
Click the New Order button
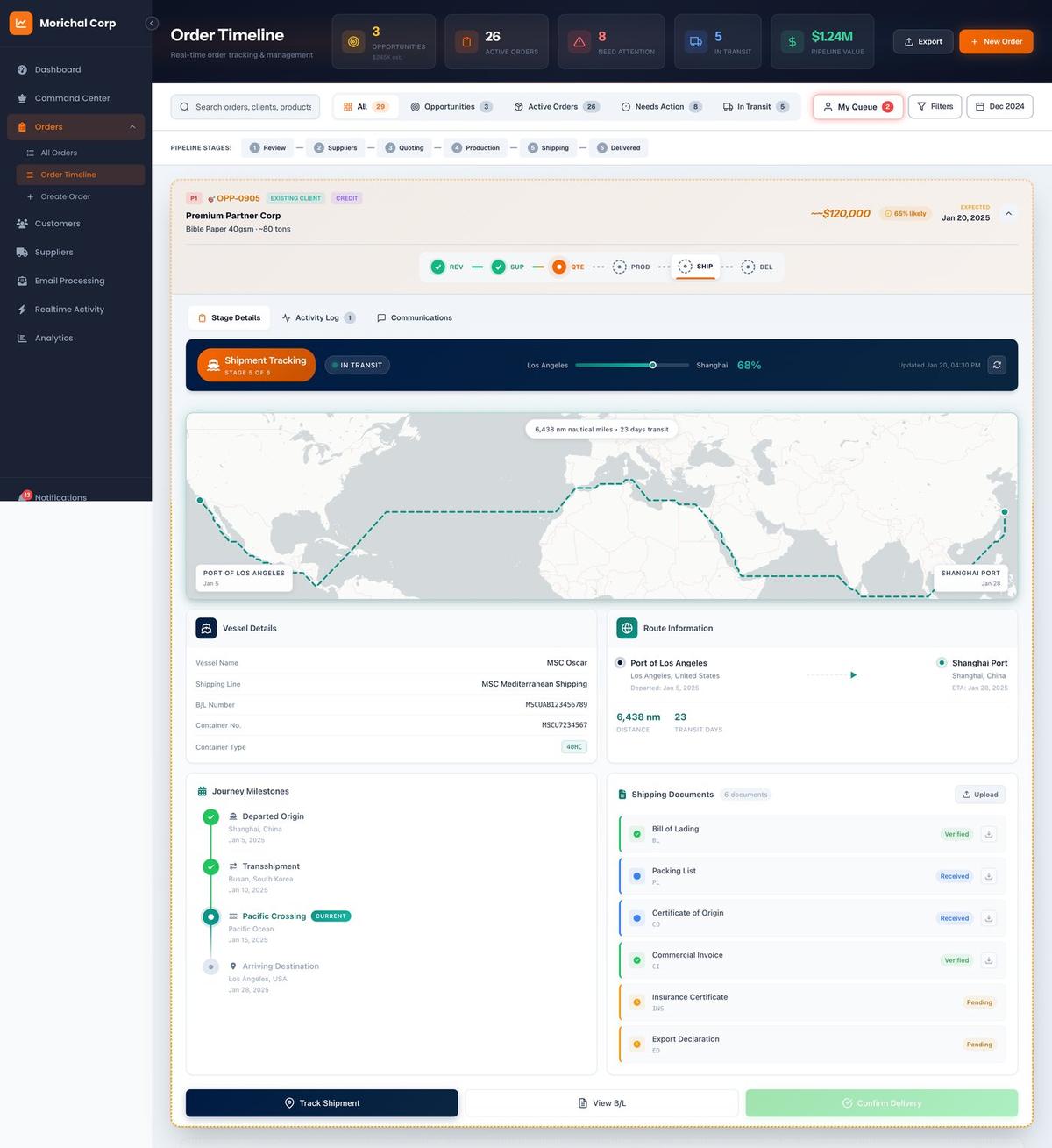[x=996, y=41]
